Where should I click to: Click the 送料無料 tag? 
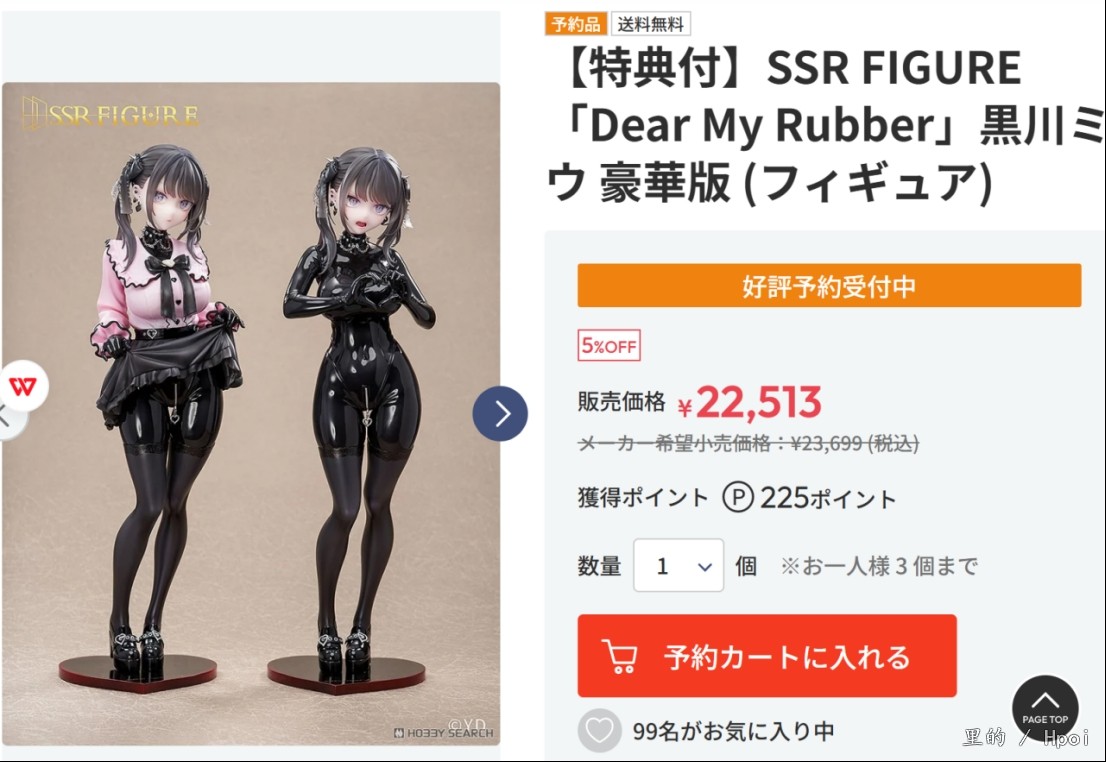650,24
